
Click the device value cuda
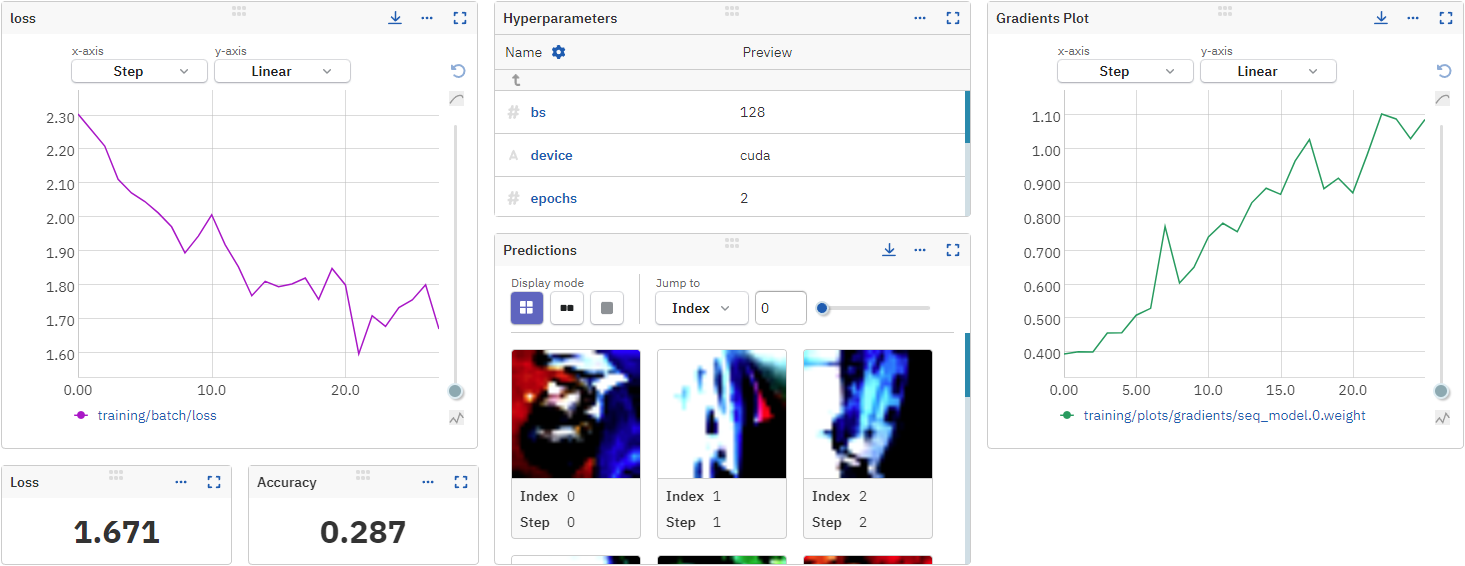[x=755, y=155]
